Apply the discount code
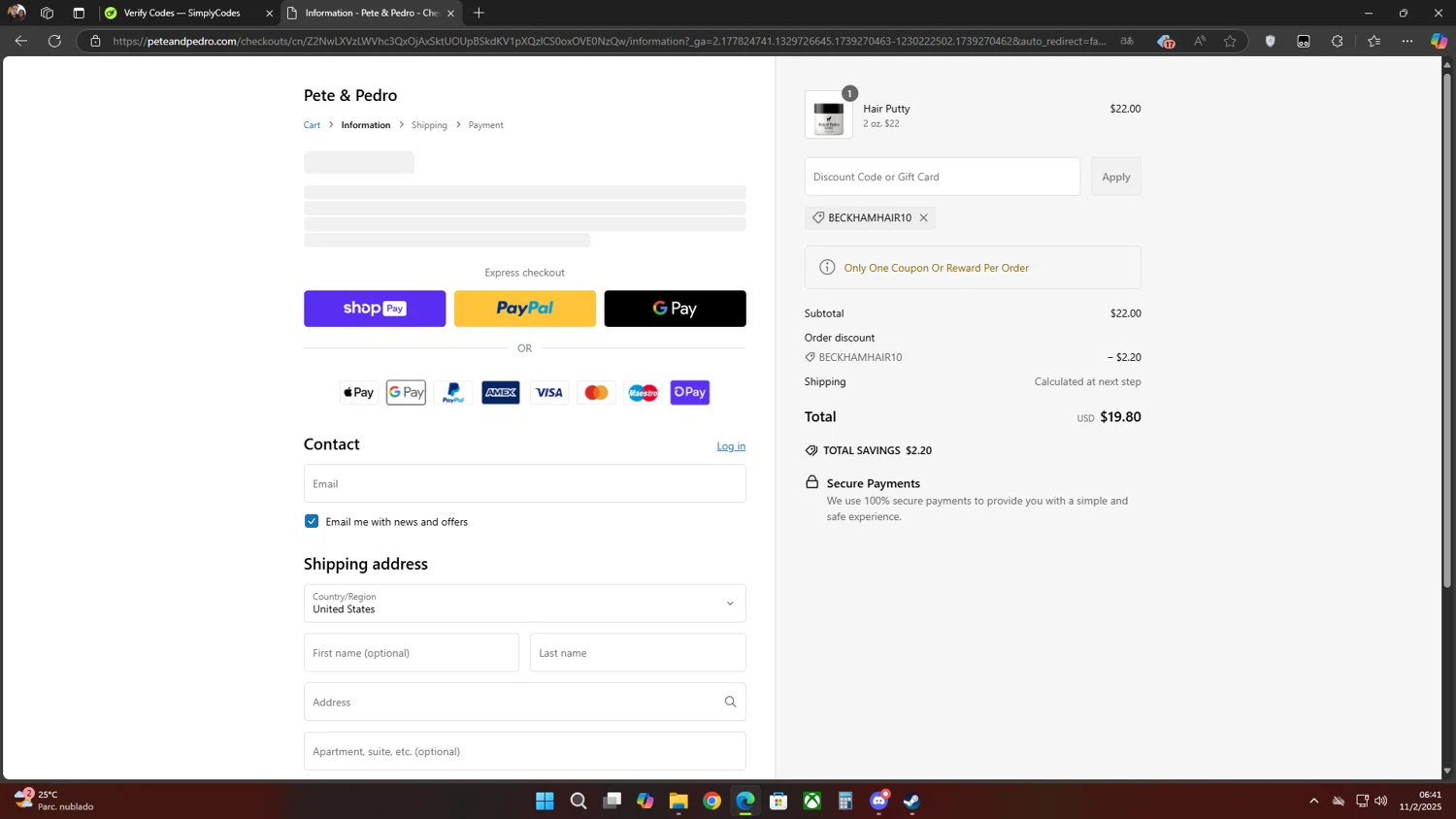 click(x=1116, y=177)
